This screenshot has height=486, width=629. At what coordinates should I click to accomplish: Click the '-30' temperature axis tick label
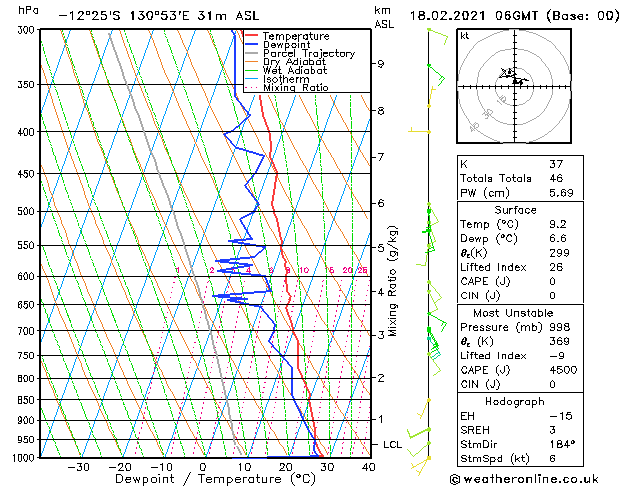click(x=78, y=467)
